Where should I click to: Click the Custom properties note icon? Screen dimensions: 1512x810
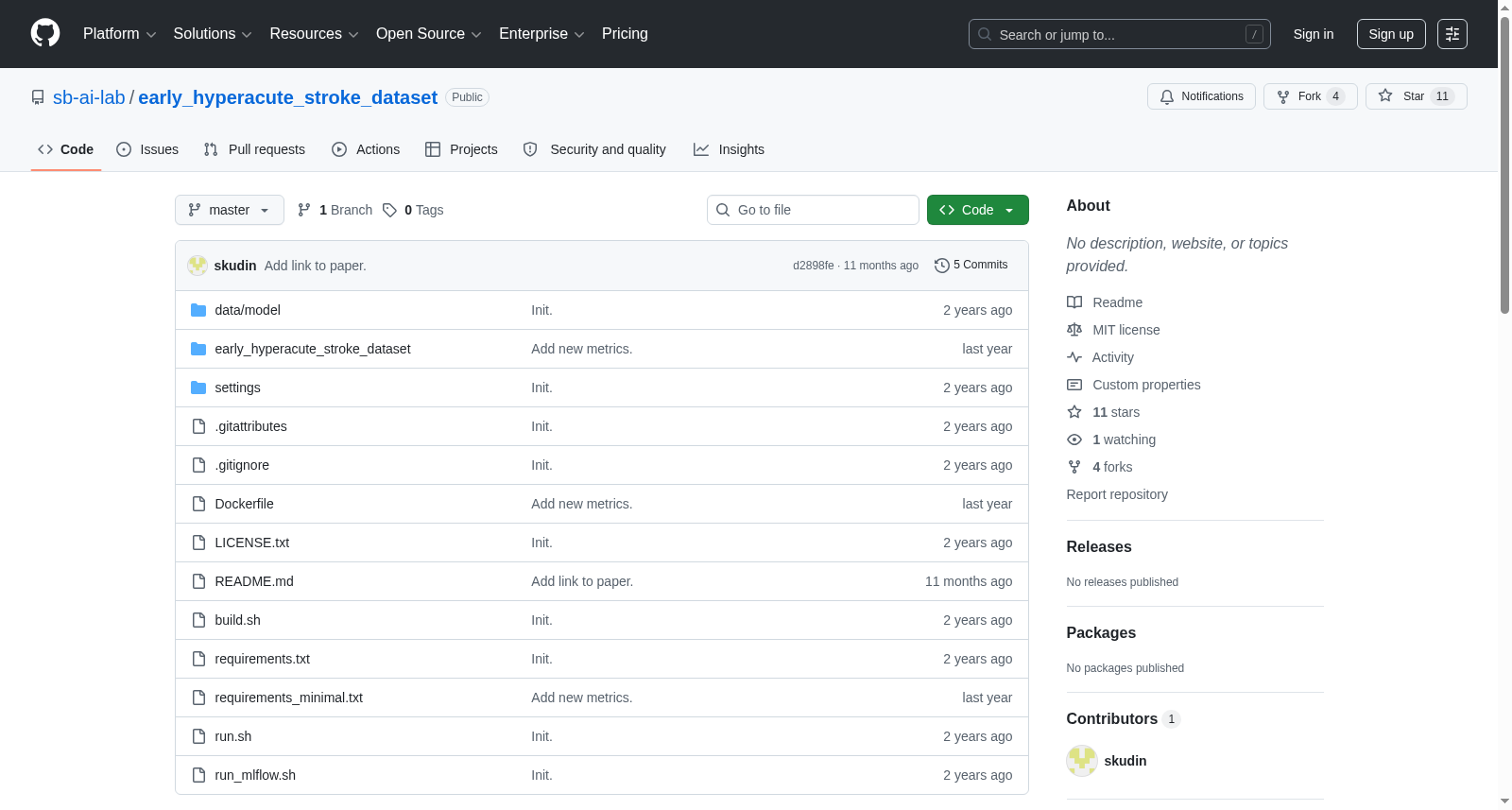(x=1074, y=385)
